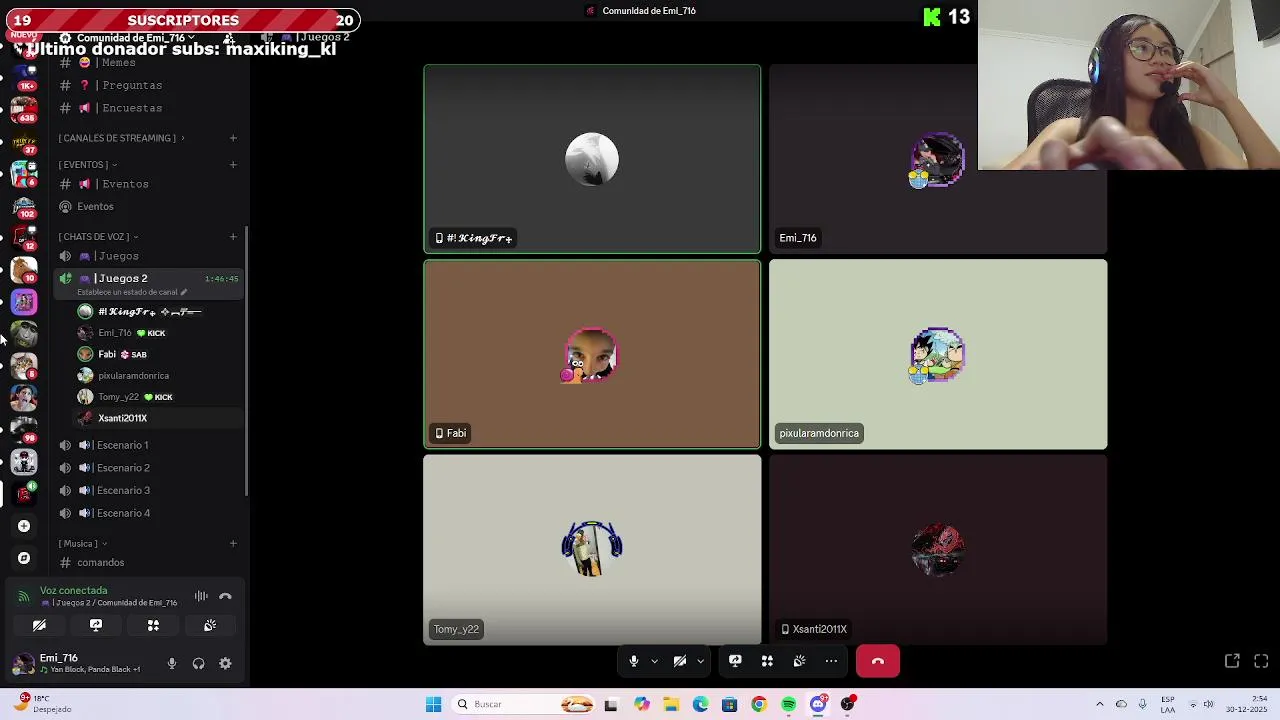Collapse the CHATS DE VOZ category
This screenshot has height=720, width=1280.
click(98, 237)
